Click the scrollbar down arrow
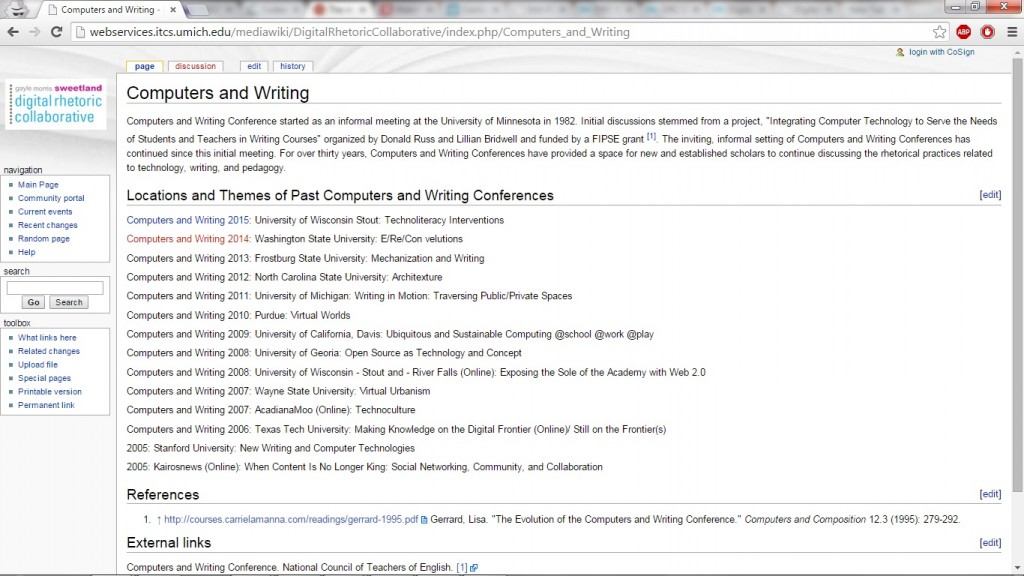 (x=1017, y=568)
